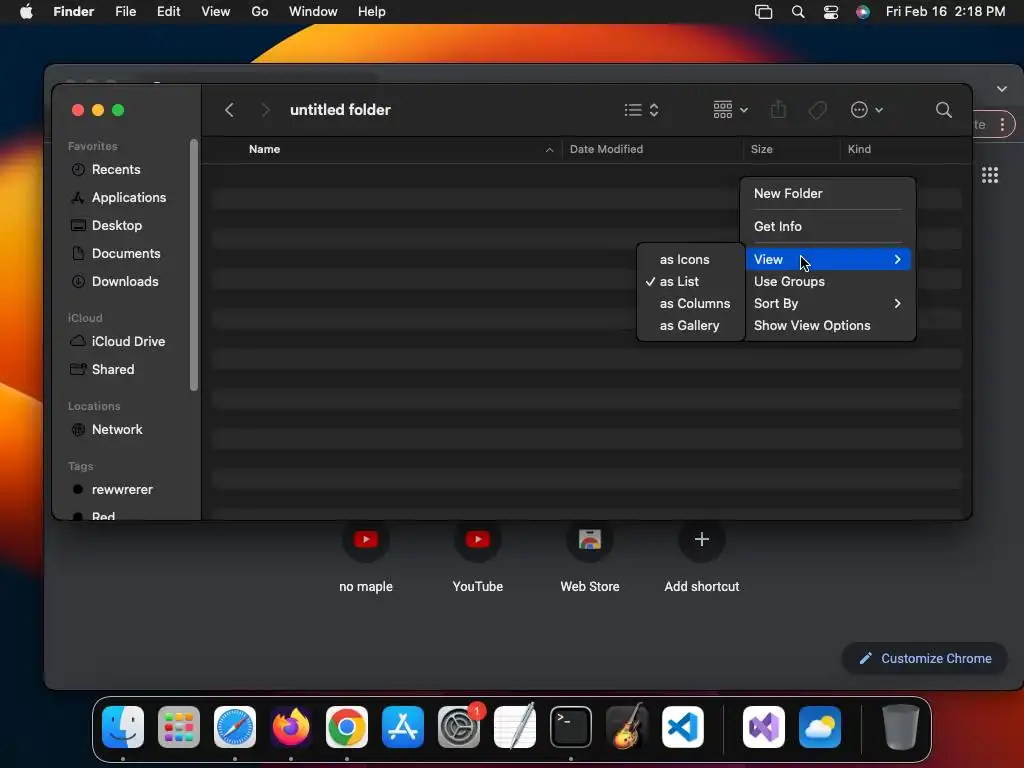This screenshot has height=768, width=1024.
Task: Click the no maple shortcut in Chrome
Action: (x=366, y=556)
